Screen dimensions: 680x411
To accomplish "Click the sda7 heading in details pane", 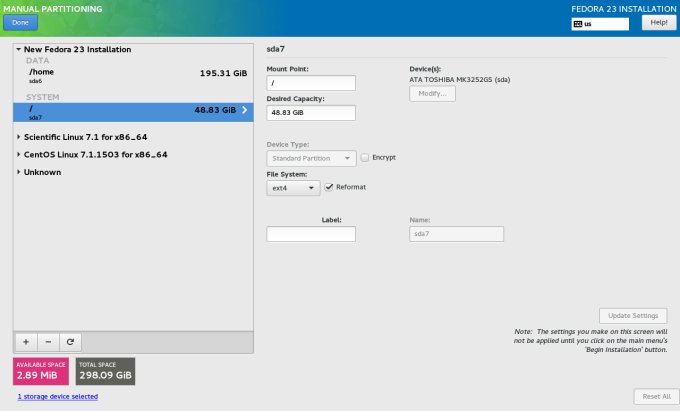I will click(x=275, y=49).
